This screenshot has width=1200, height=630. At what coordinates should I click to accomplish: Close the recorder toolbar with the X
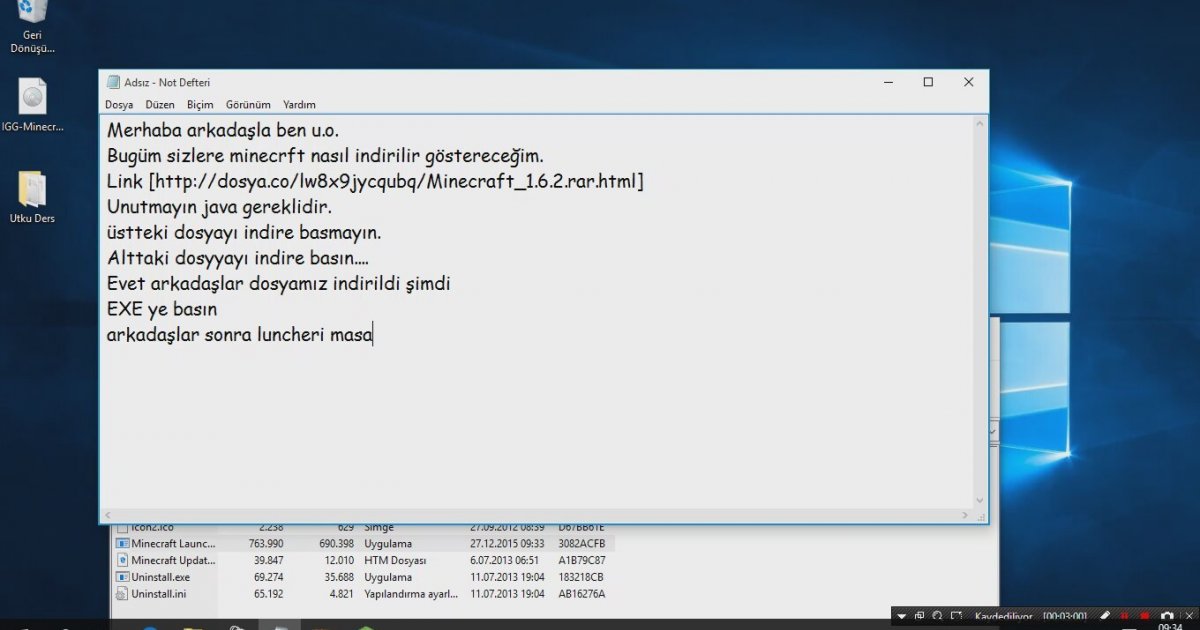point(1188,616)
